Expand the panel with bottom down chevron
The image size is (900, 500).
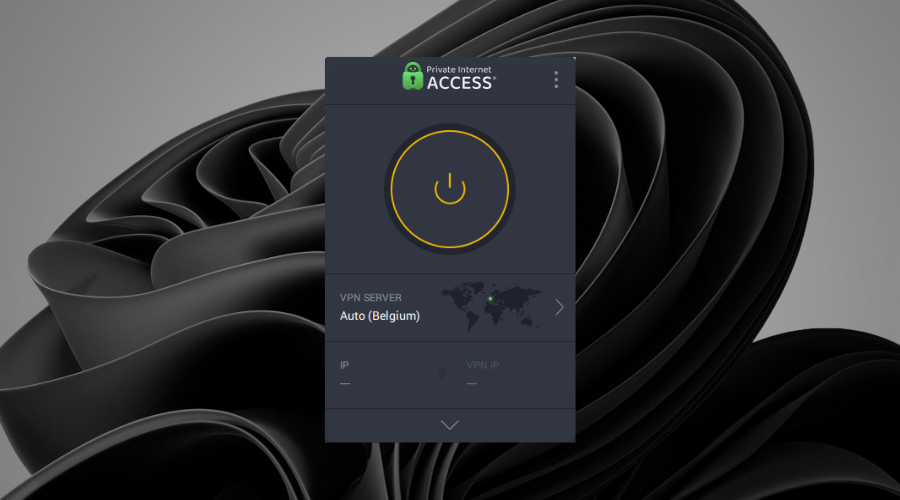450,425
